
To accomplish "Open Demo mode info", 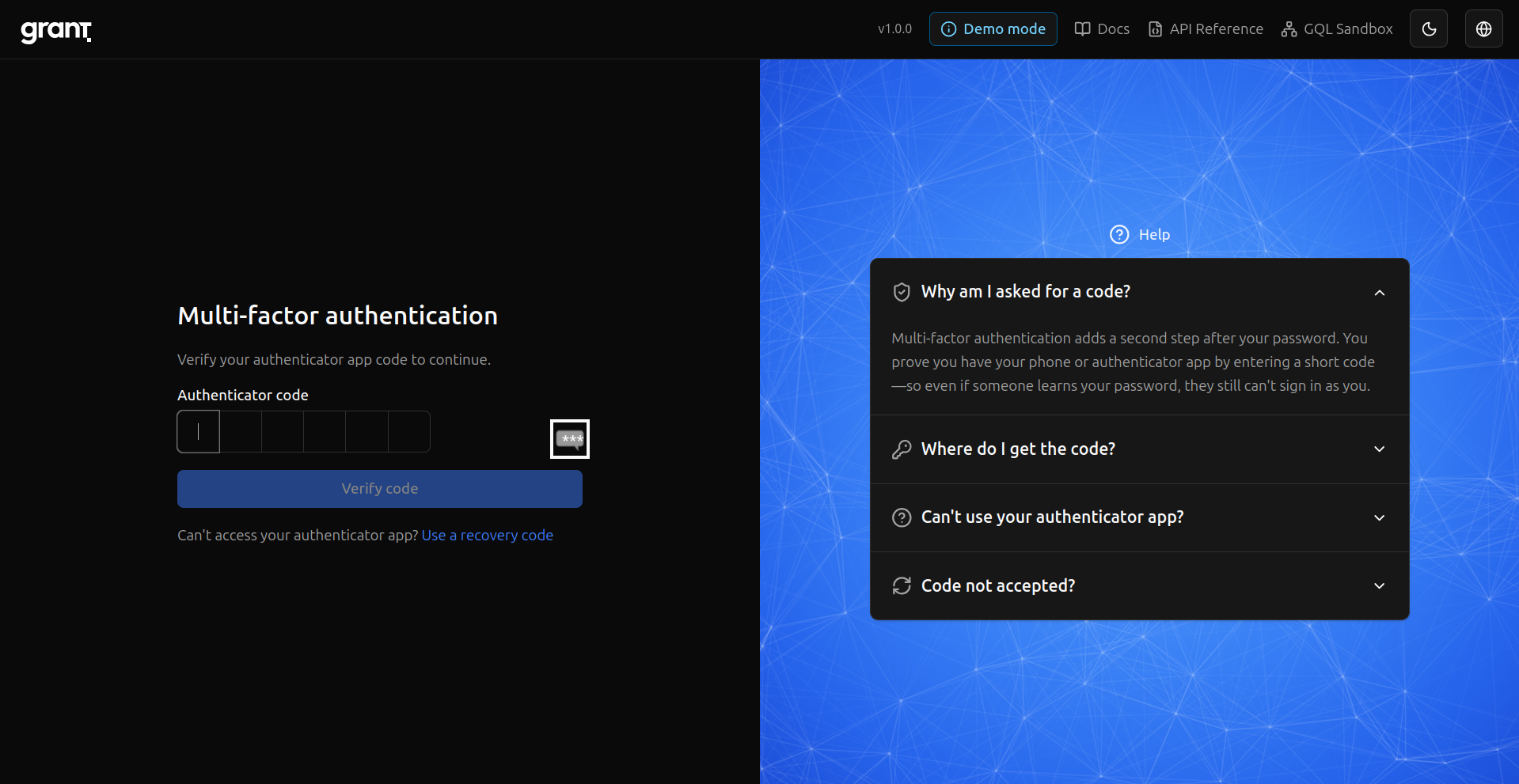I will [x=993, y=29].
